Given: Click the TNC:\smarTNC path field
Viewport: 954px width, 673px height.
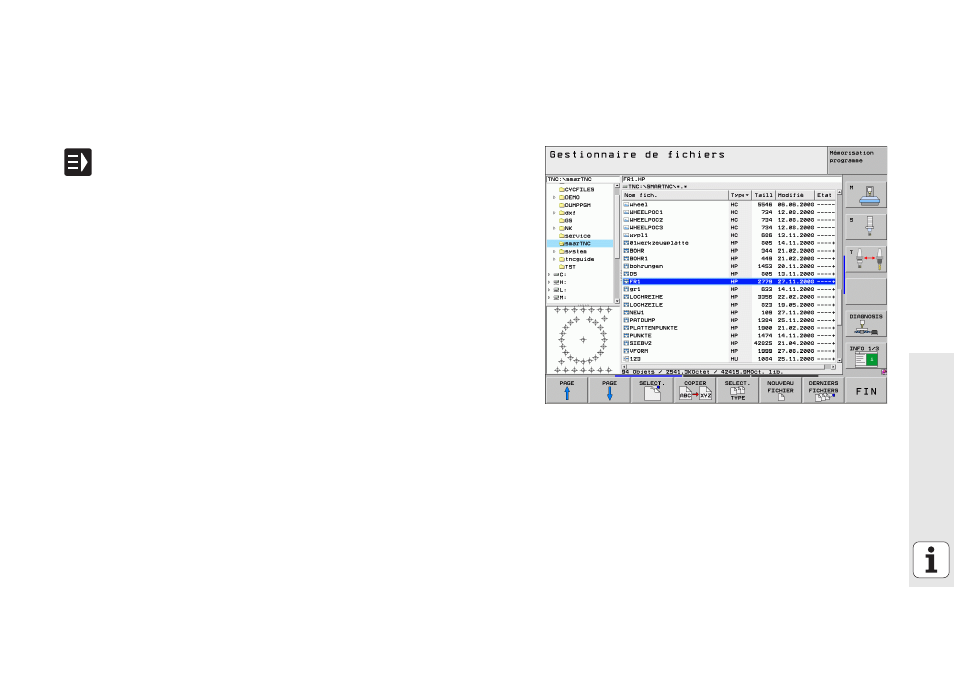Looking at the screenshot, I should 583,180.
